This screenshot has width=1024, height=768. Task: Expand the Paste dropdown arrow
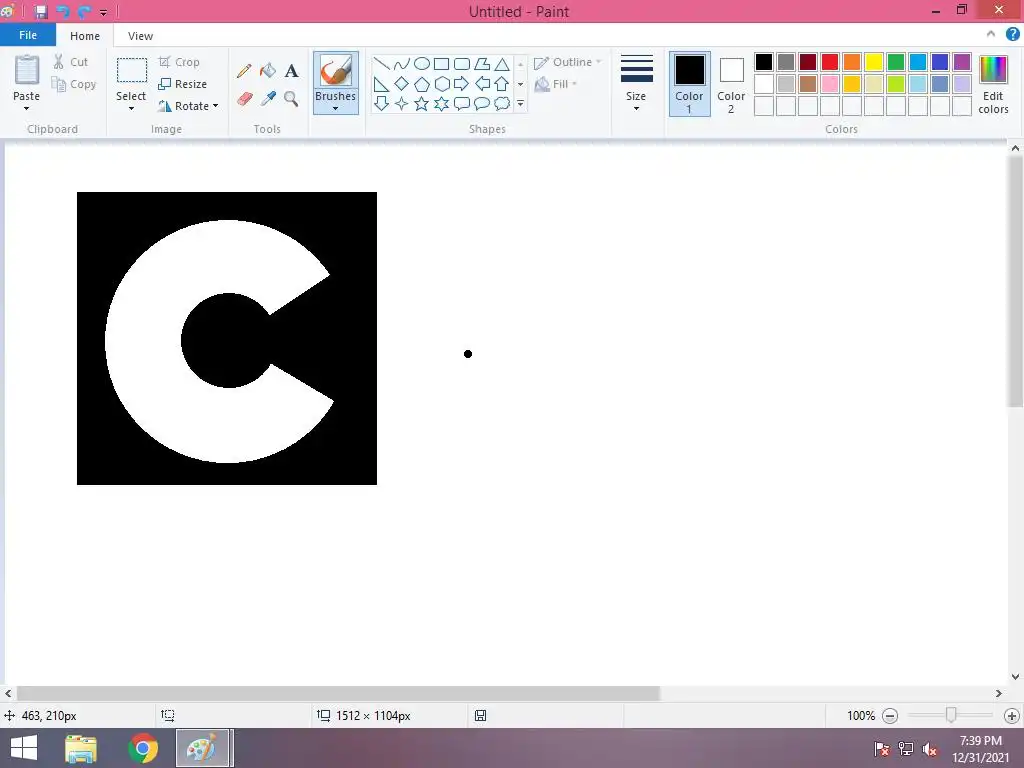(26, 108)
